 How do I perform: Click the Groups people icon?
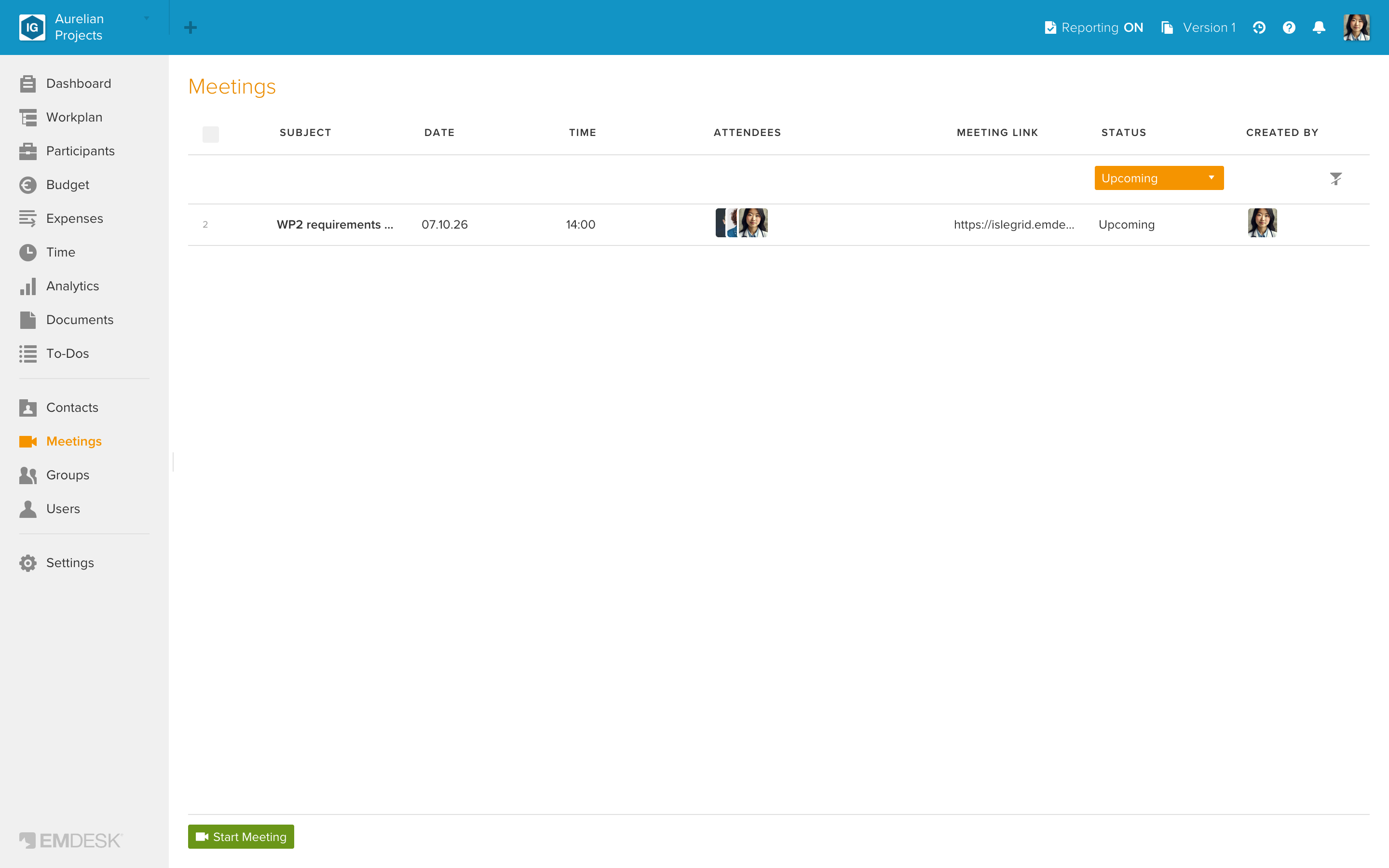(x=27, y=475)
